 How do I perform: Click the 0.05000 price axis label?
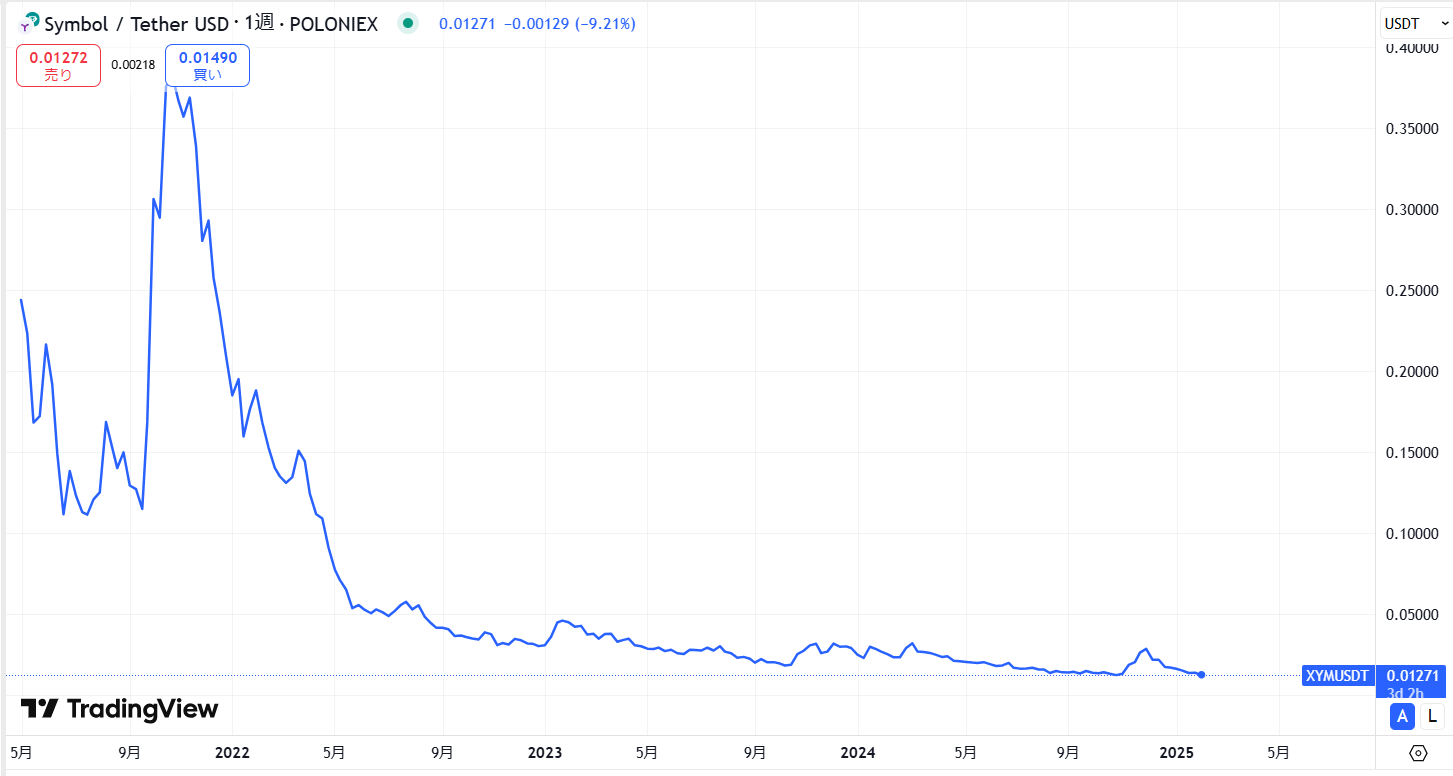pyautogui.click(x=1411, y=614)
